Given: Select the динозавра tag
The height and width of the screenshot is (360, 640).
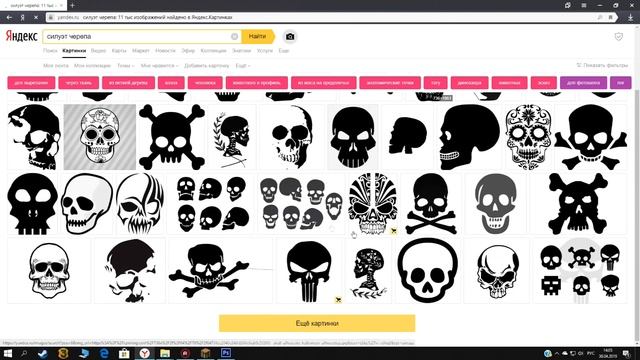Looking at the screenshot, I should (x=470, y=83).
